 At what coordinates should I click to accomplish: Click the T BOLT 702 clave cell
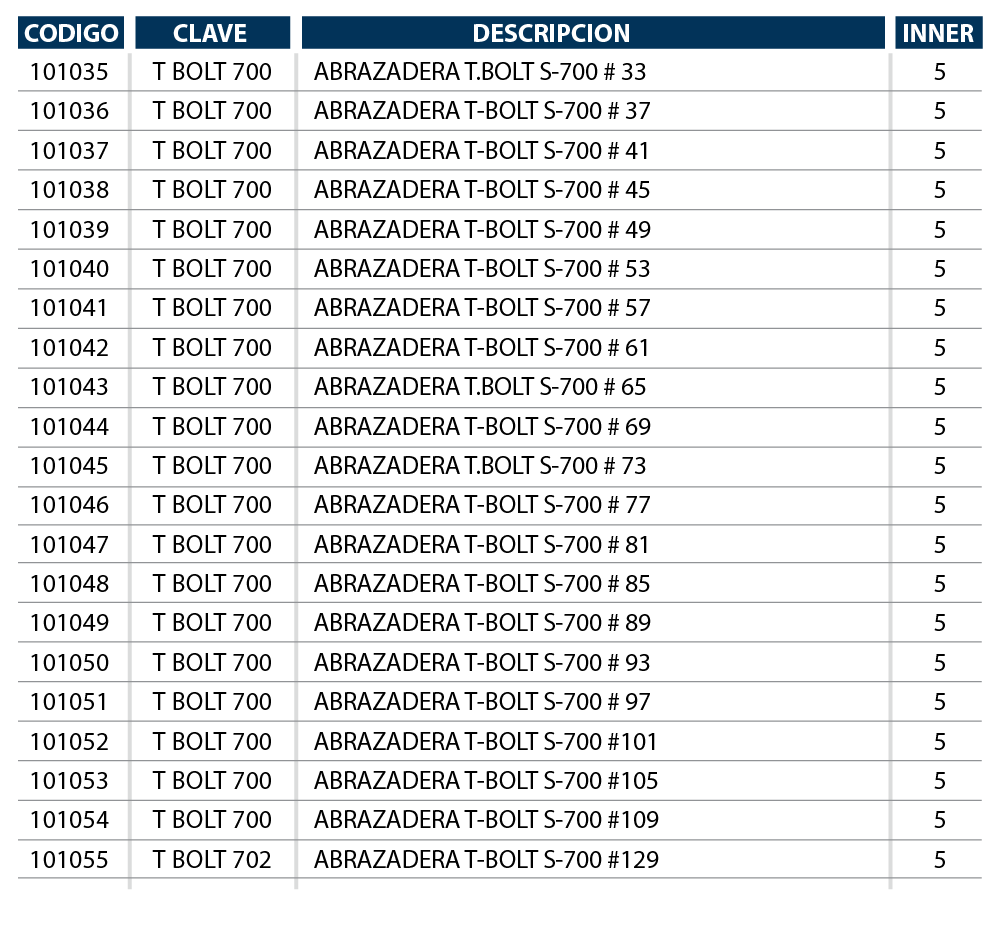(x=212, y=859)
